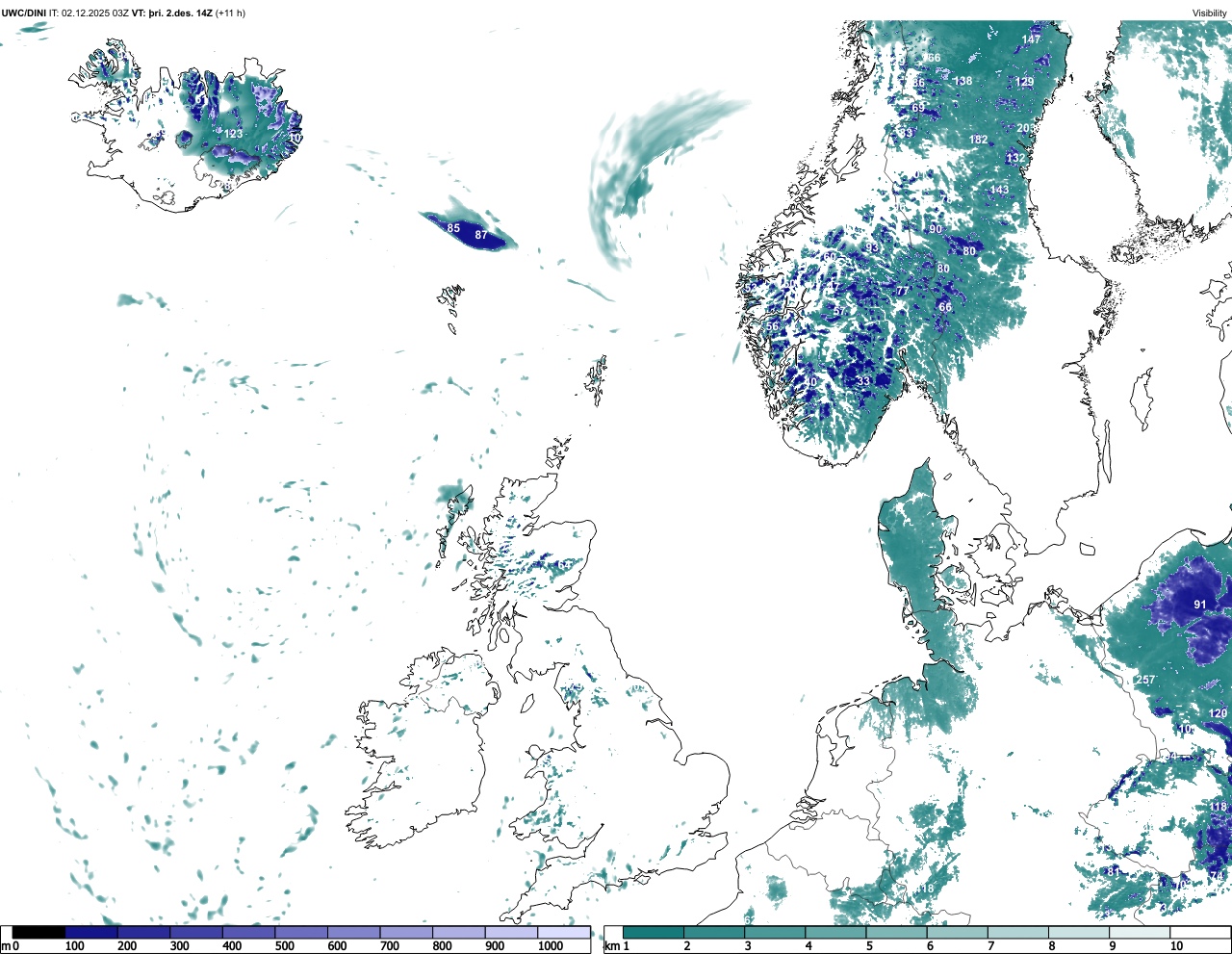This screenshot has height=954, width=1232.
Task: Click the '138' visibility value on the map
Action: [963, 81]
